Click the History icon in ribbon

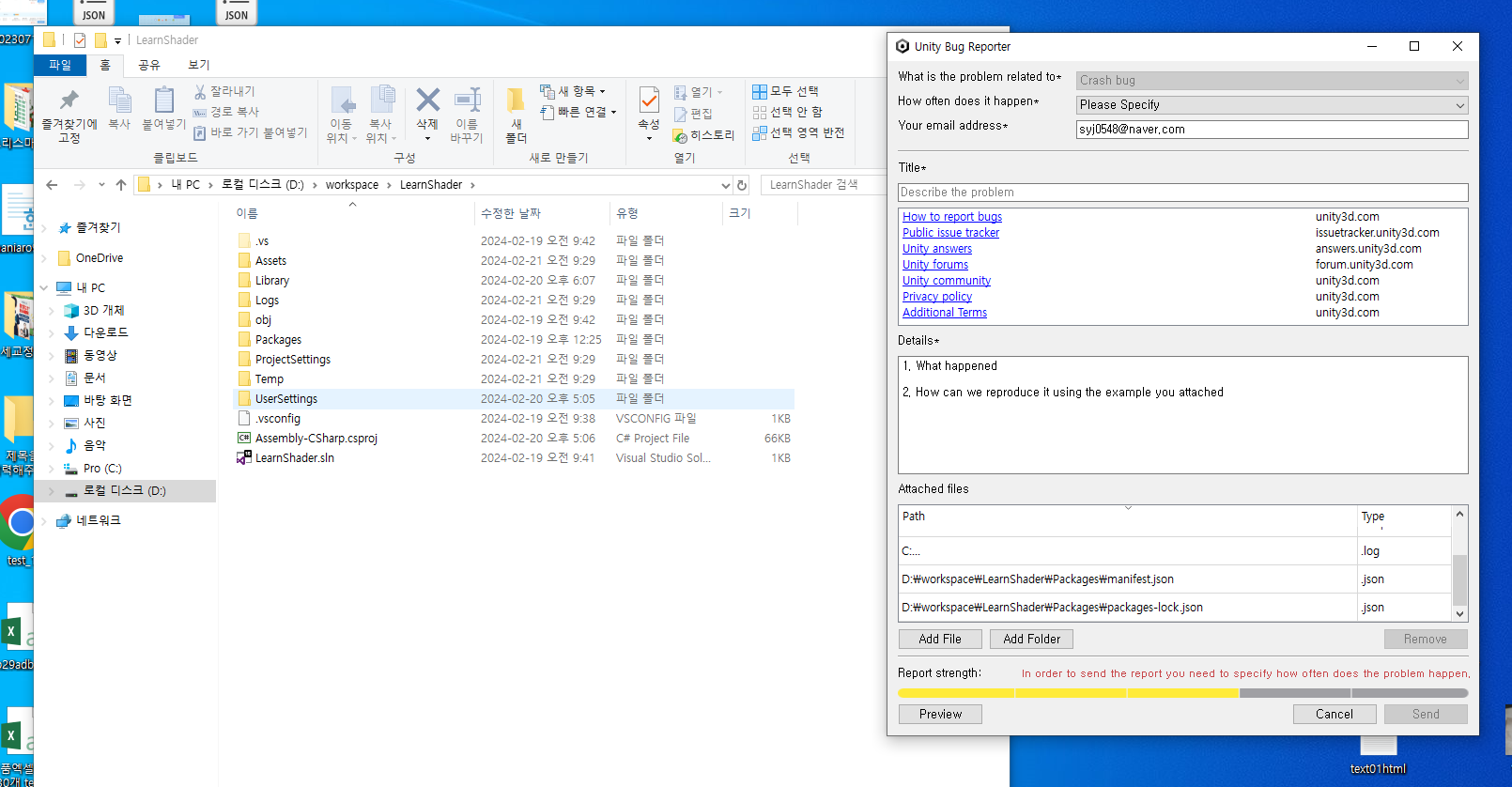[x=681, y=135]
